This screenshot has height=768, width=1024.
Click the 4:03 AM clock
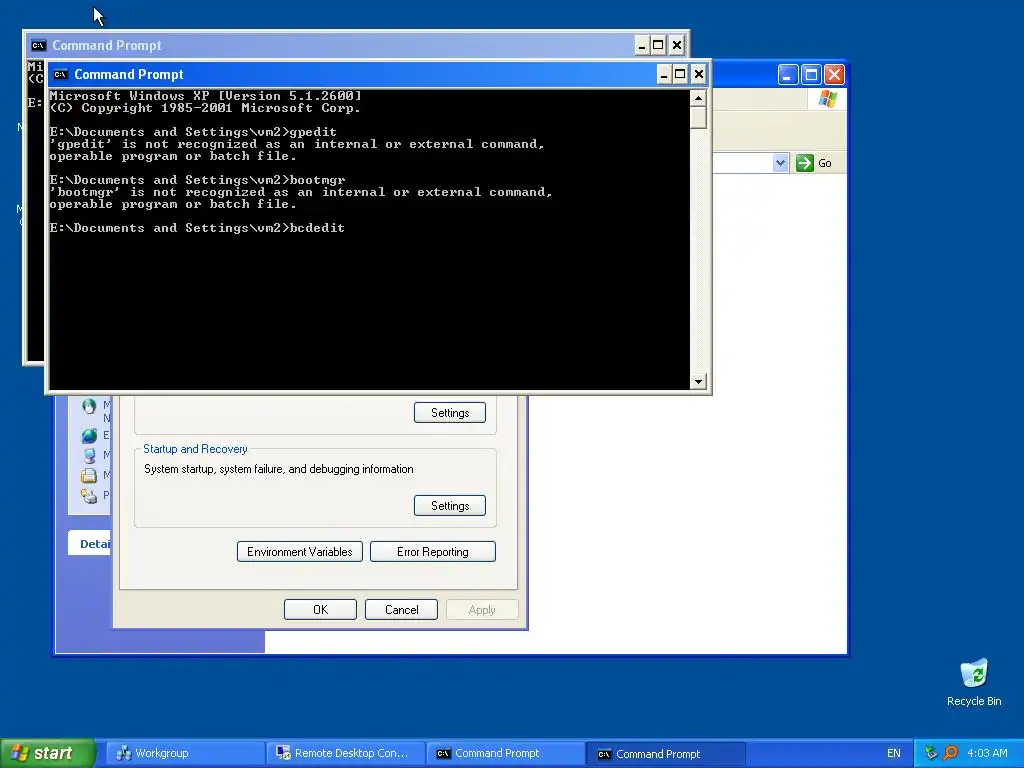click(x=987, y=754)
